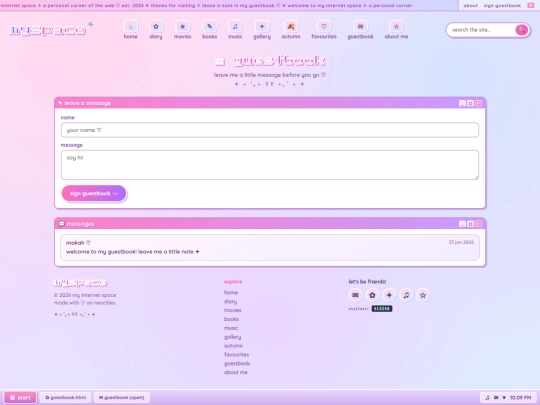Click the myspace logo in header
The height and width of the screenshot is (405, 540).
click(48, 31)
